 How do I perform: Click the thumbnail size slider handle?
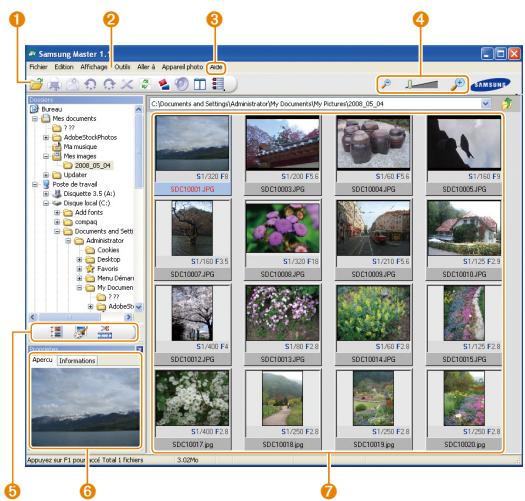409,84
